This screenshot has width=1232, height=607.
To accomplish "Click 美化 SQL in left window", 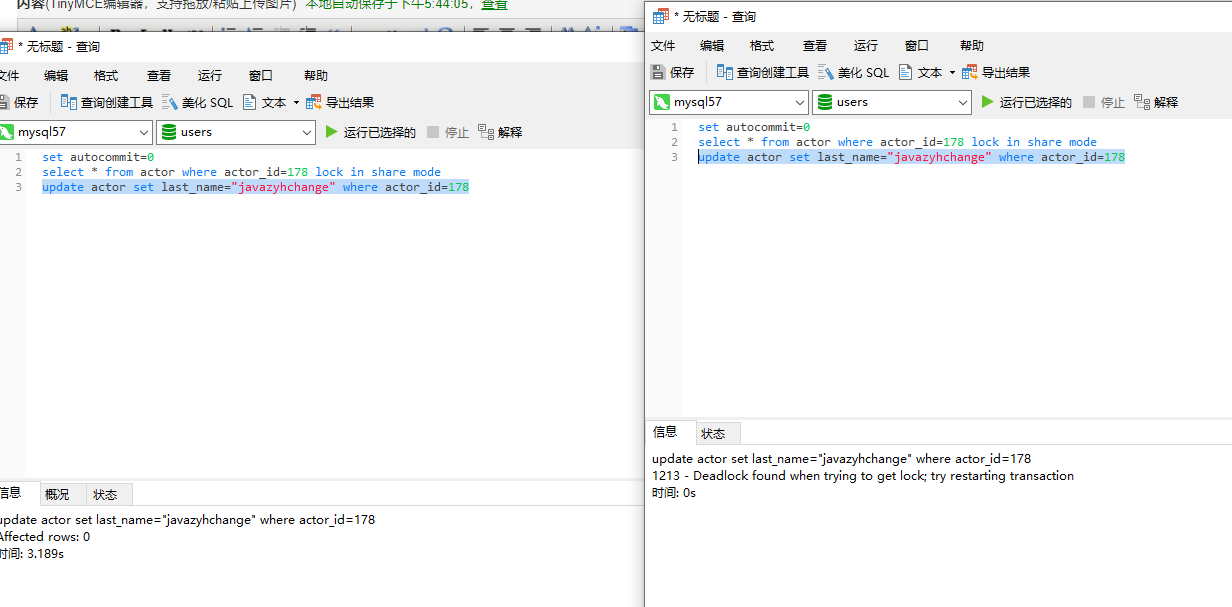I will tap(197, 102).
